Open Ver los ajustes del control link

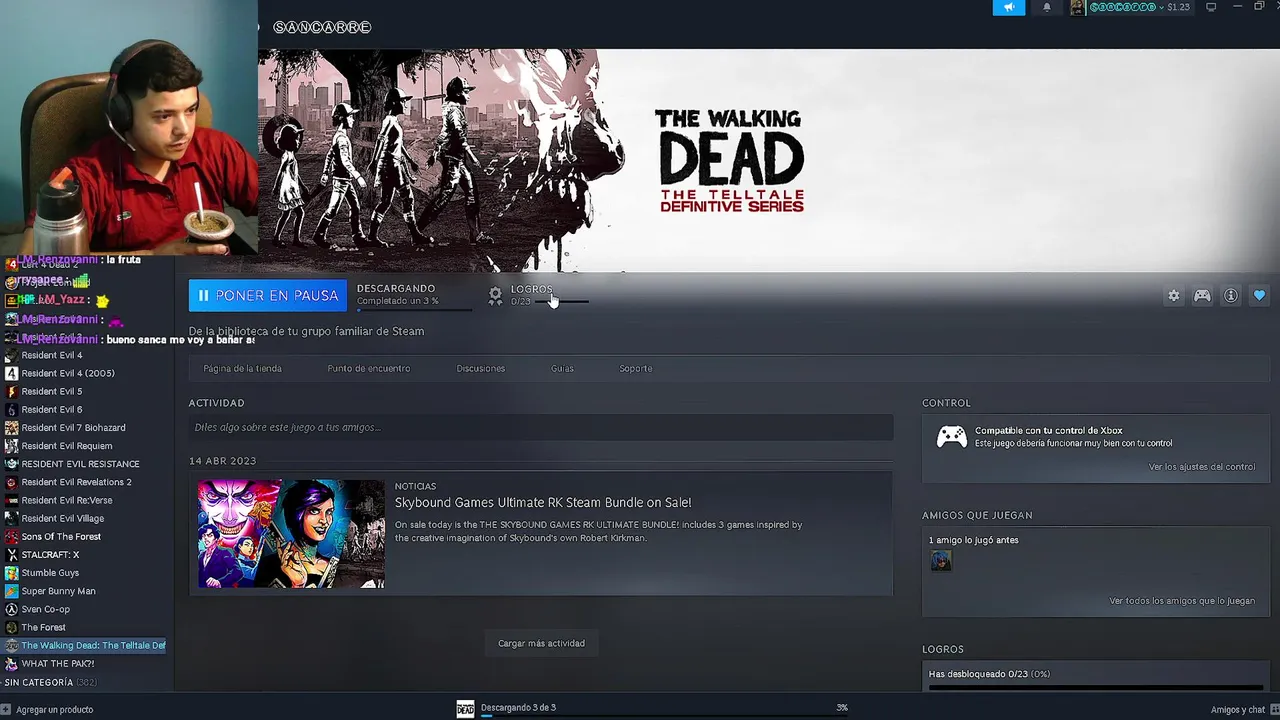coord(1201,467)
